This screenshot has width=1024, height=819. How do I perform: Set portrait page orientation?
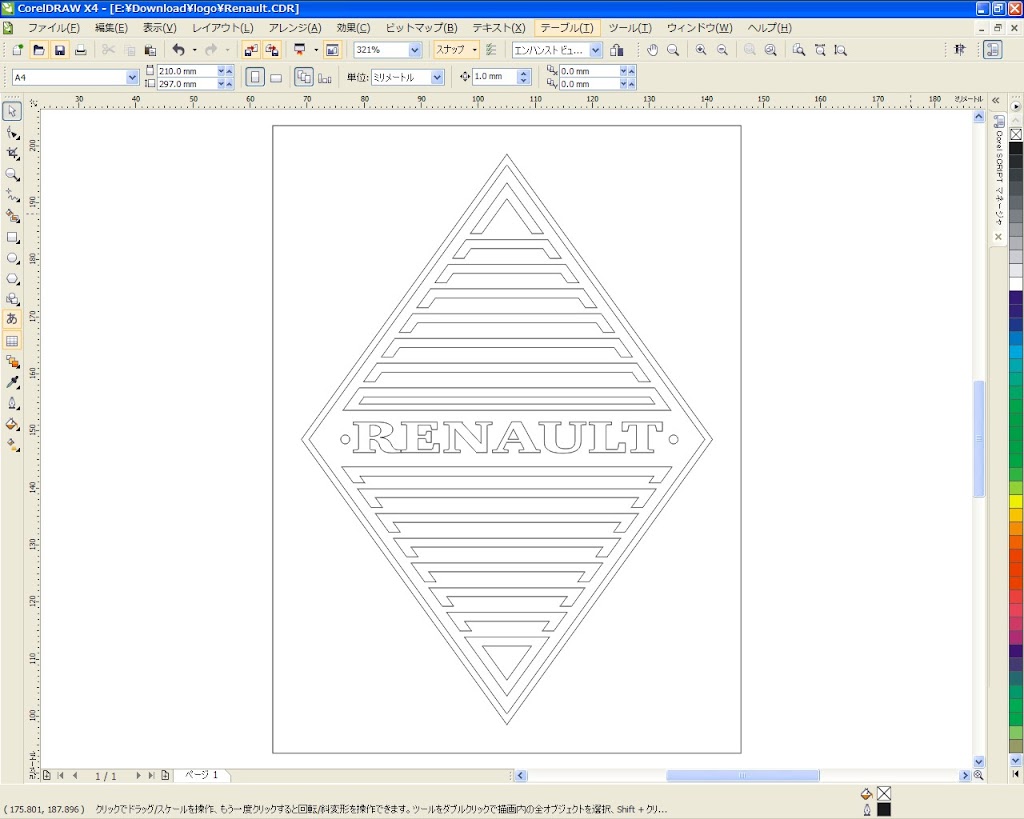click(255, 77)
